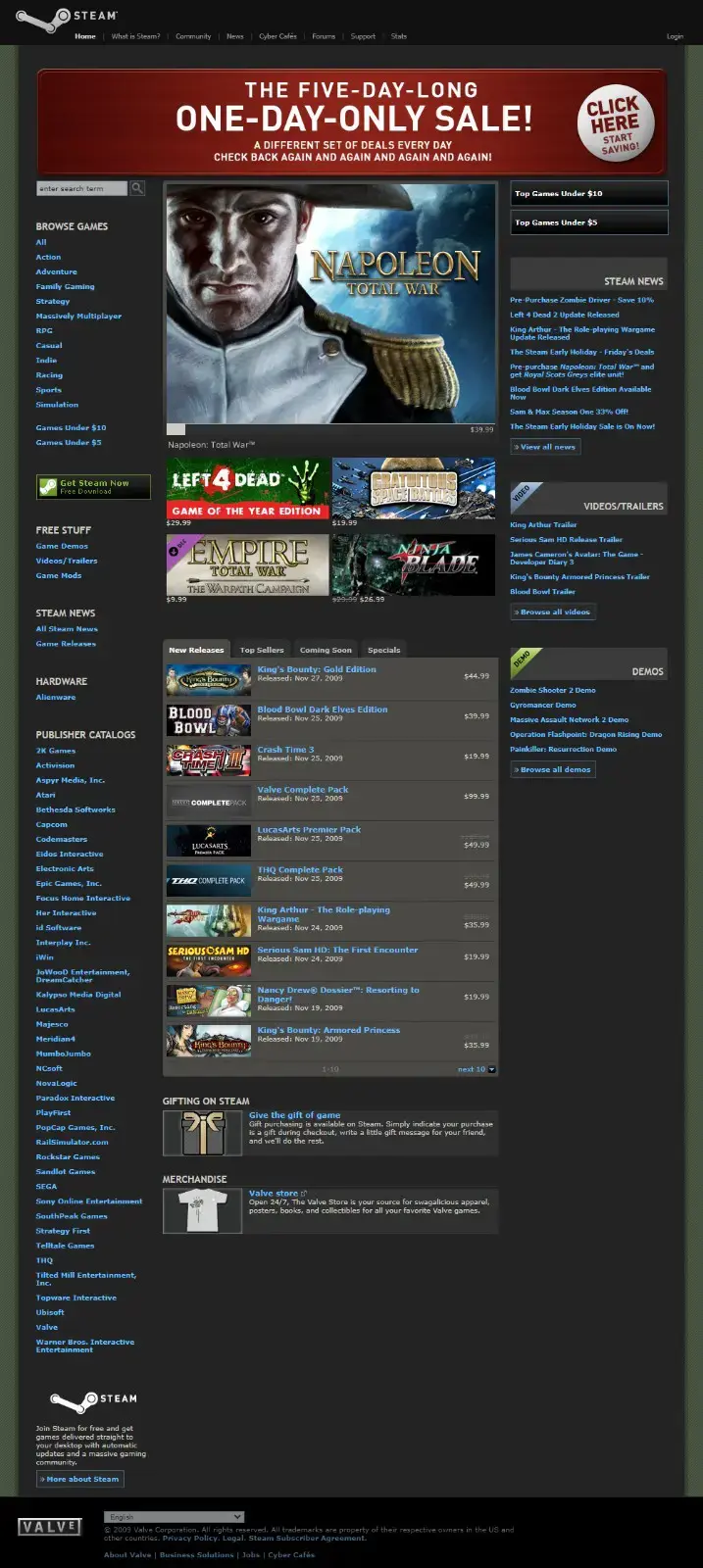Open the English language dropdown
This screenshot has height=1568, width=703.
tap(175, 1517)
